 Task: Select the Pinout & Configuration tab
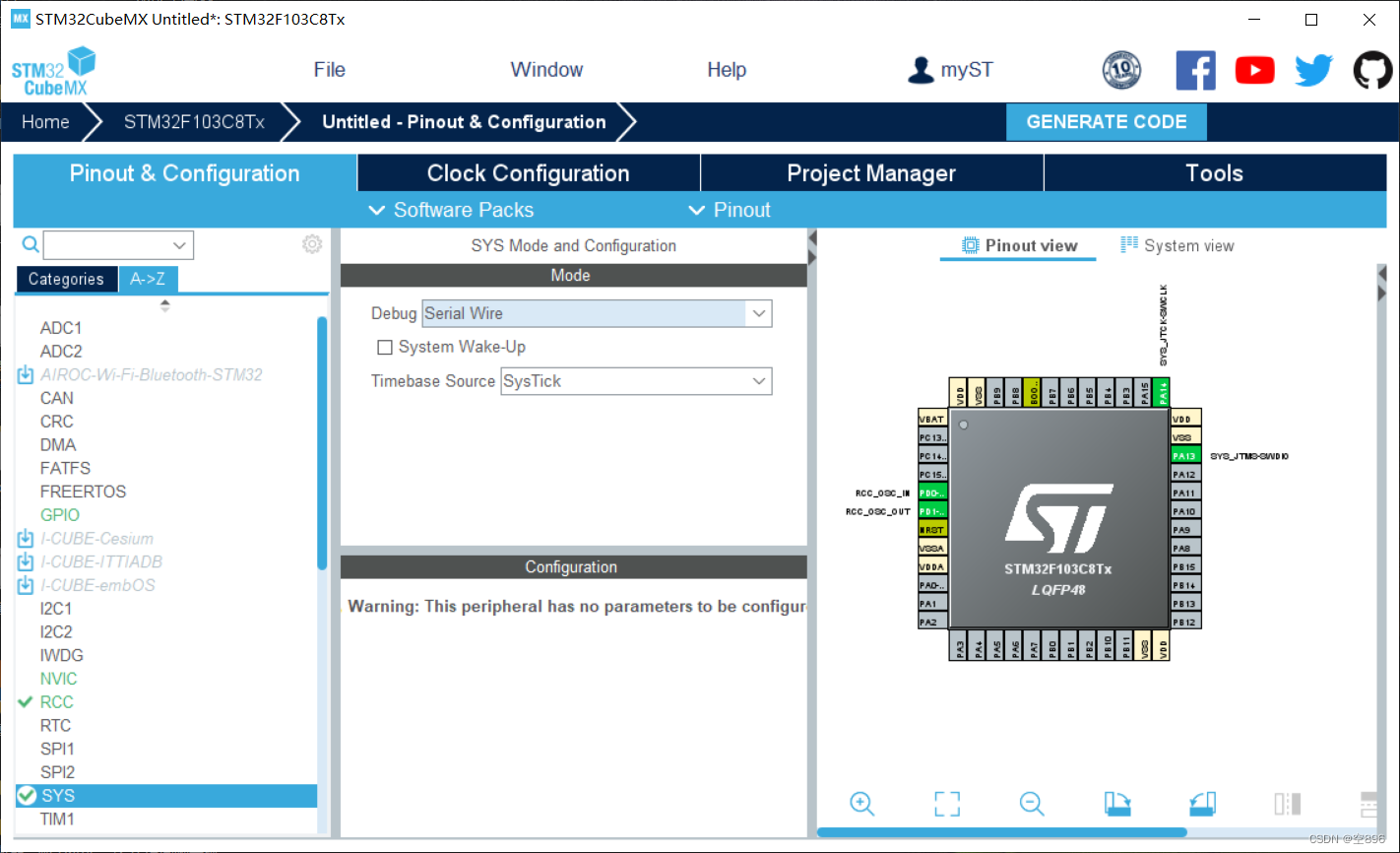tap(185, 173)
